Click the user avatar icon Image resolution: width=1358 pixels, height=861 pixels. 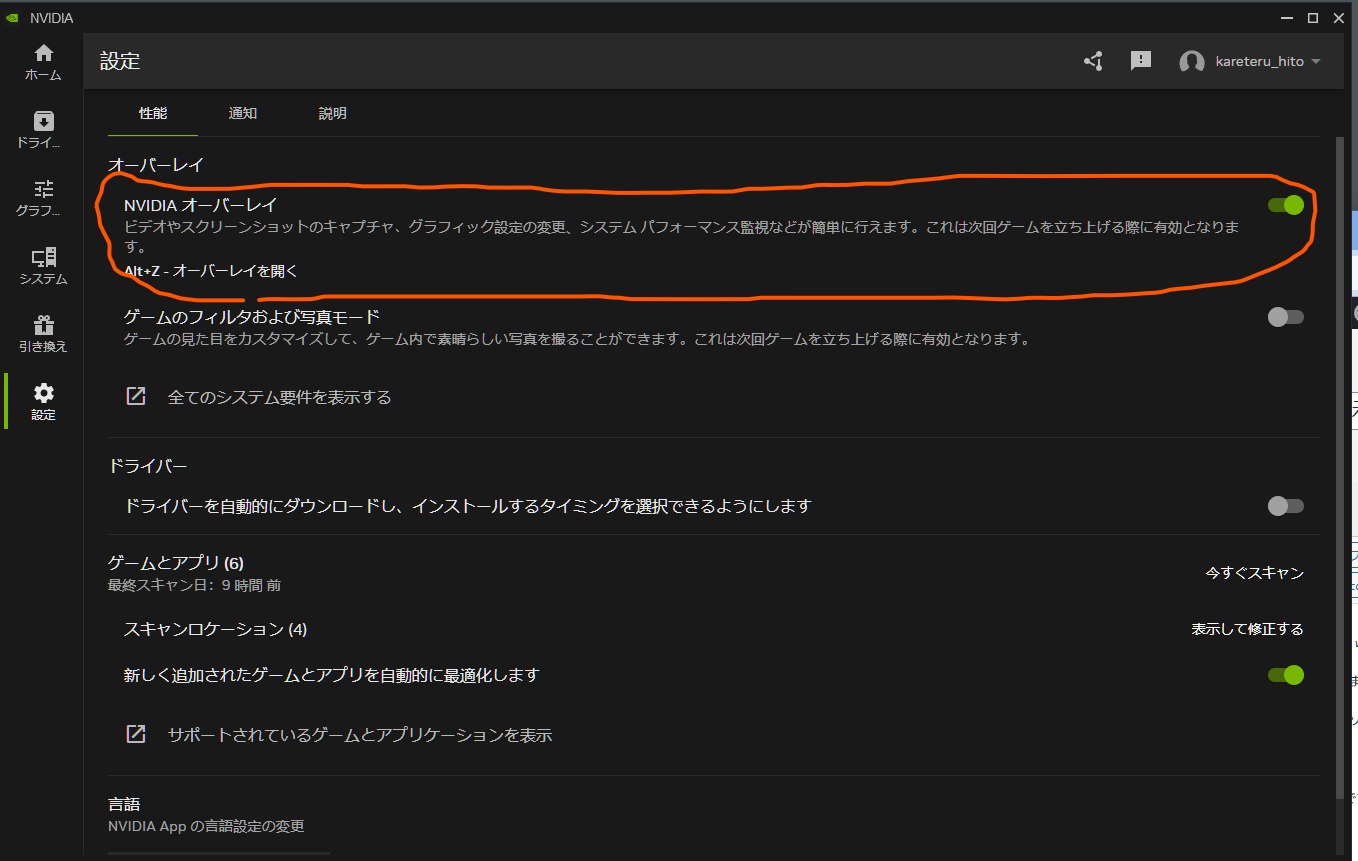tap(1191, 62)
